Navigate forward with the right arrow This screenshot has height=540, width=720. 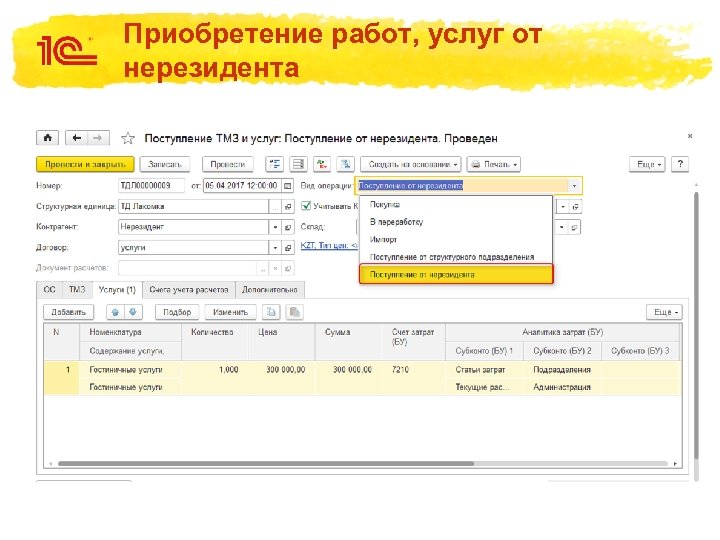pos(98,138)
